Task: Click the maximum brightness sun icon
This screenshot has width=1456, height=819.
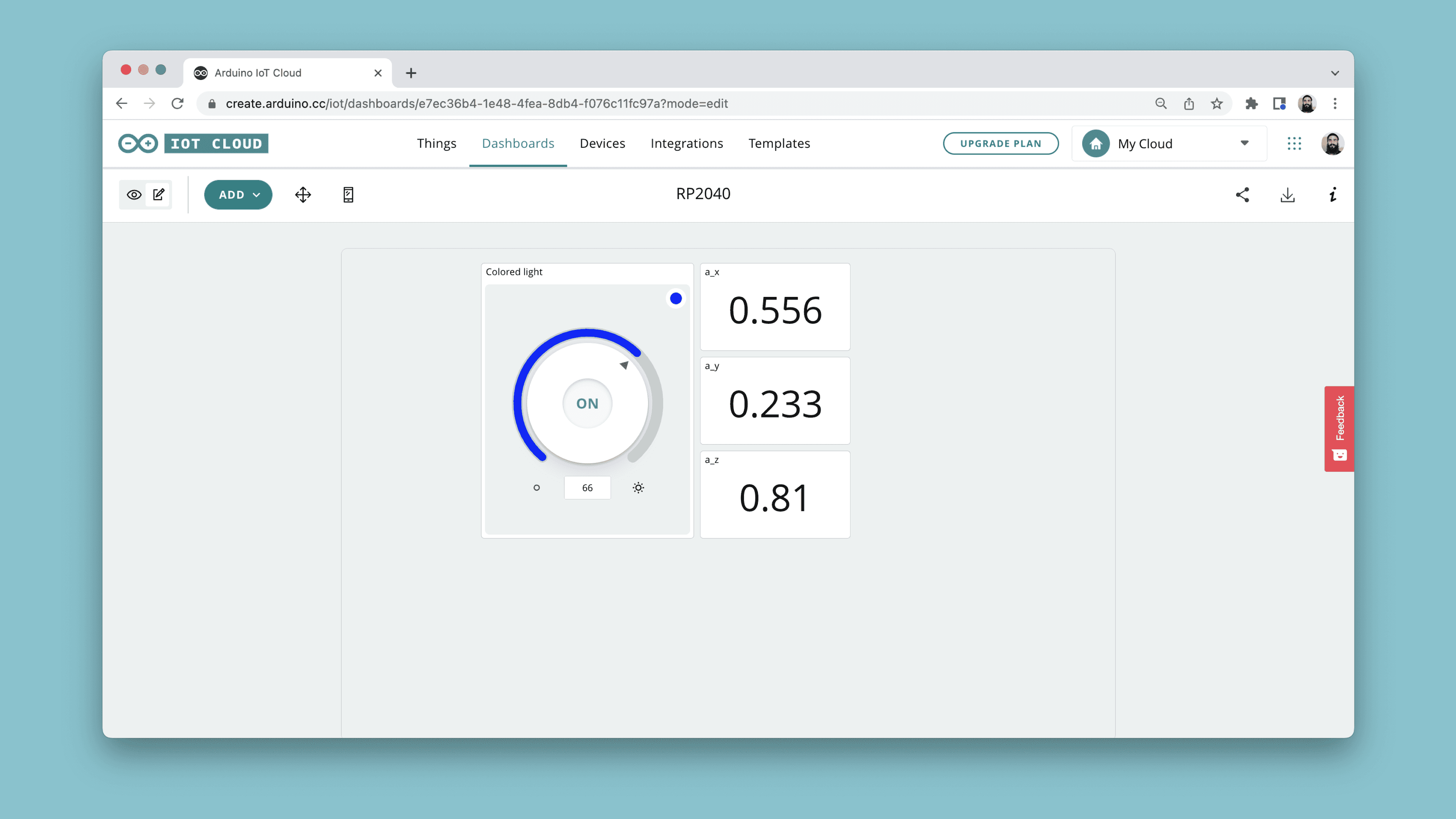Action: tap(638, 487)
